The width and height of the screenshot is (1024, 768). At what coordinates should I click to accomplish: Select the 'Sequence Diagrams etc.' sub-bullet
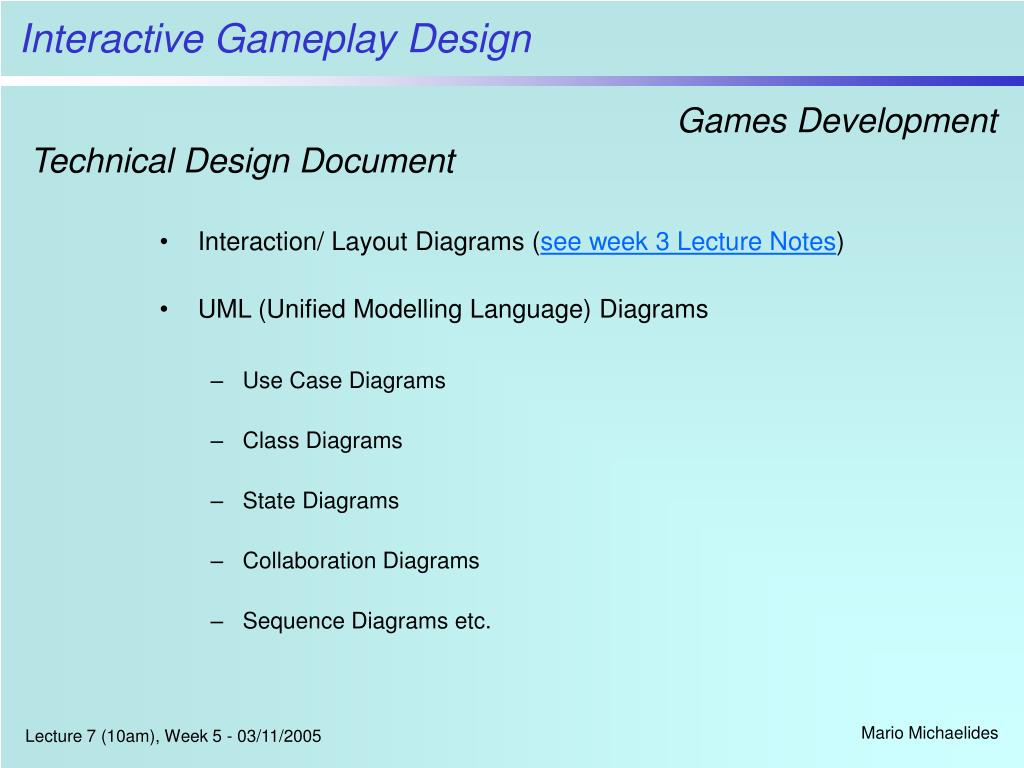click(367, 621)
